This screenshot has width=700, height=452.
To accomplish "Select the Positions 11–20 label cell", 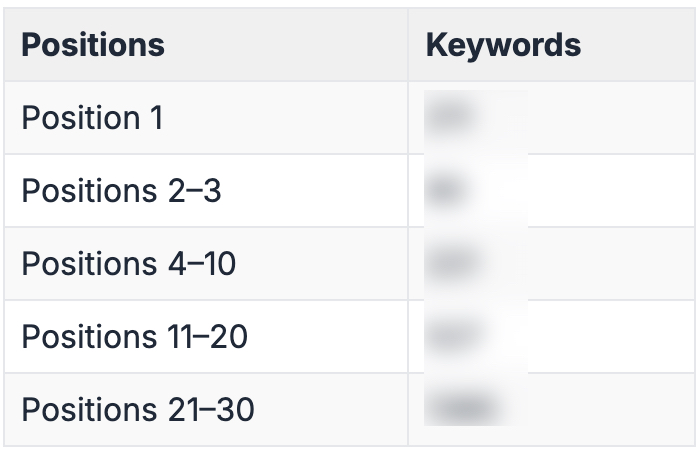I will click(134, 337).
